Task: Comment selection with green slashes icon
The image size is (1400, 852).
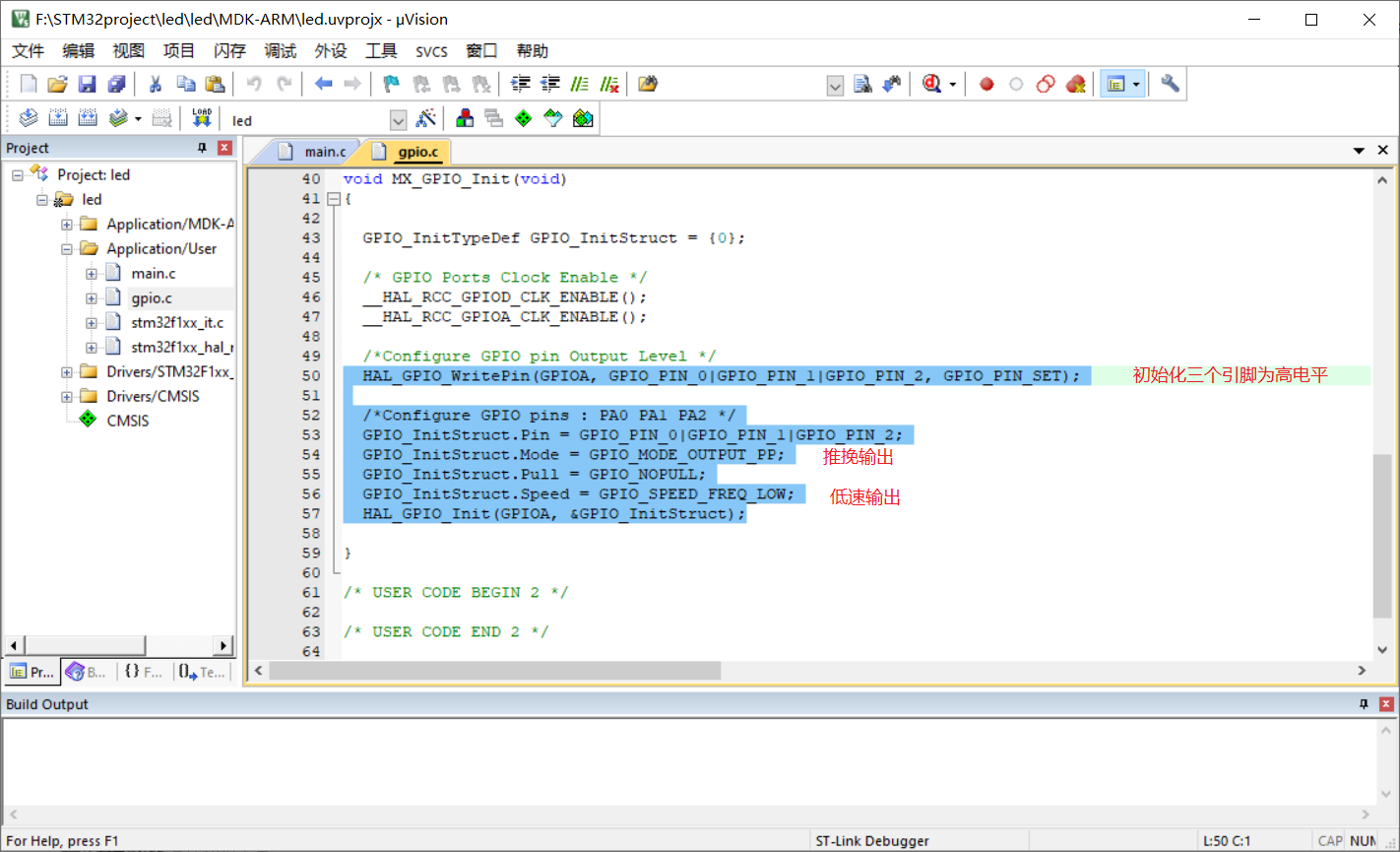Action: coord(580,85)
